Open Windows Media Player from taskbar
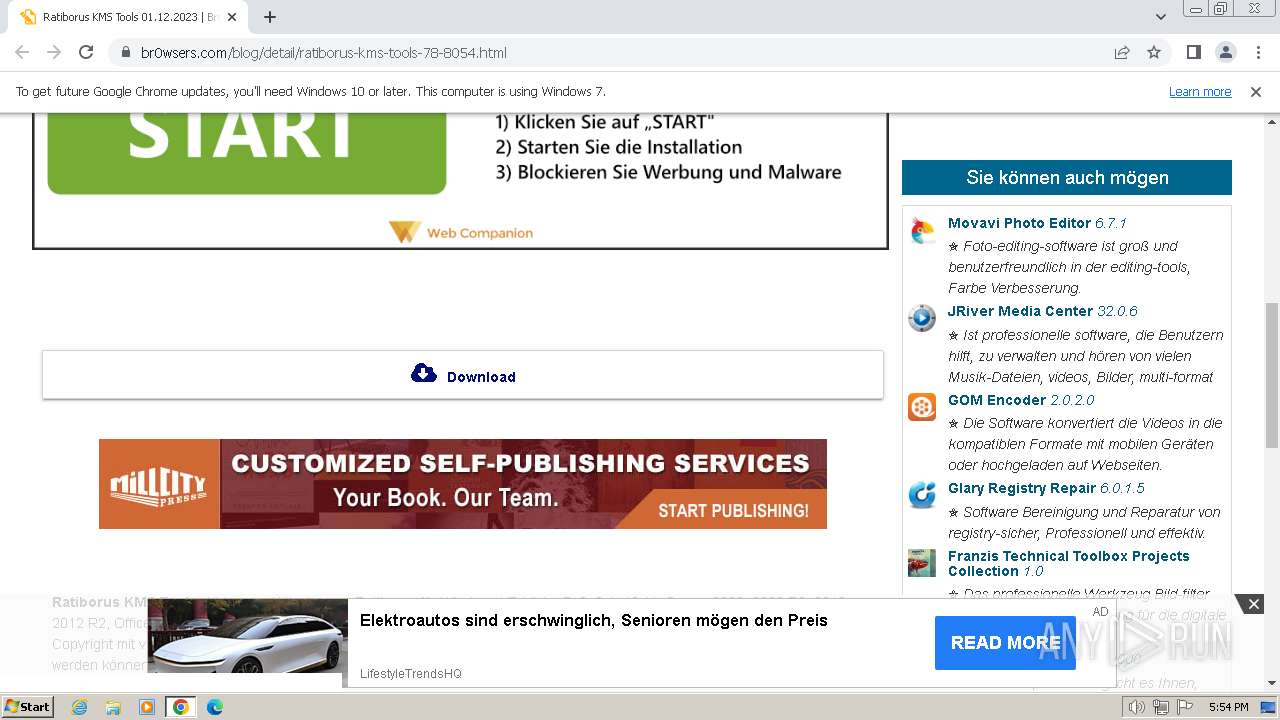 pyautogui.click(x=147, y=707)
